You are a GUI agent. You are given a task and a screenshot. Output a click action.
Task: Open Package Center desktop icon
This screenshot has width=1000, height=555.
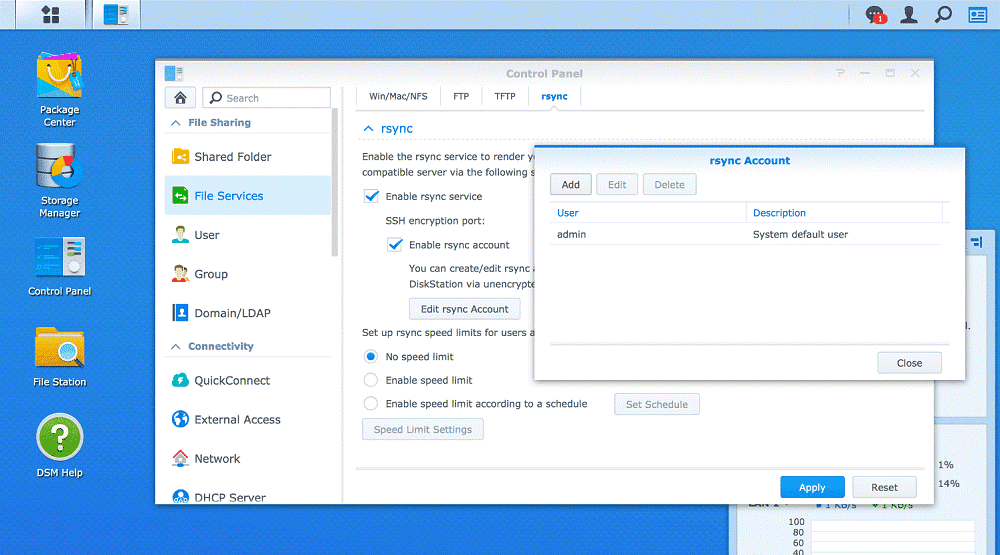pyautogui.click(x=59, y=80)
